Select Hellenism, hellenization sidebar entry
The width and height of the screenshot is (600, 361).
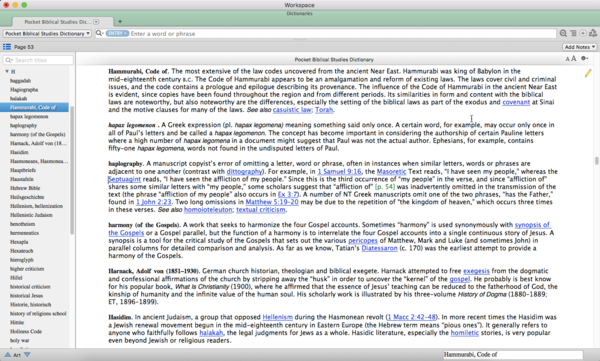point(36,206)
